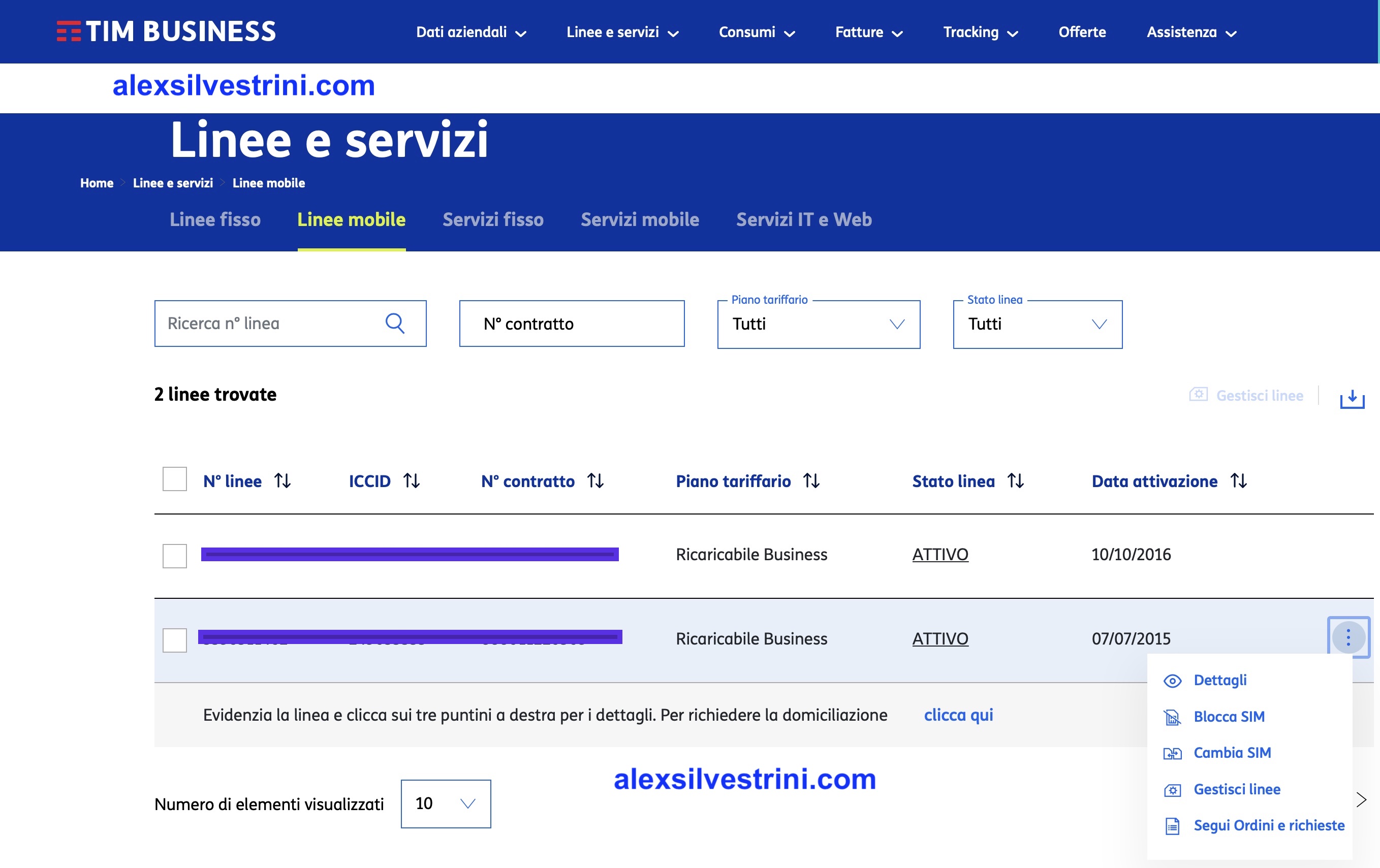Click the N° contratto input field
The width and height of the screenshot is (1380, 868).
tap(572, 324)
